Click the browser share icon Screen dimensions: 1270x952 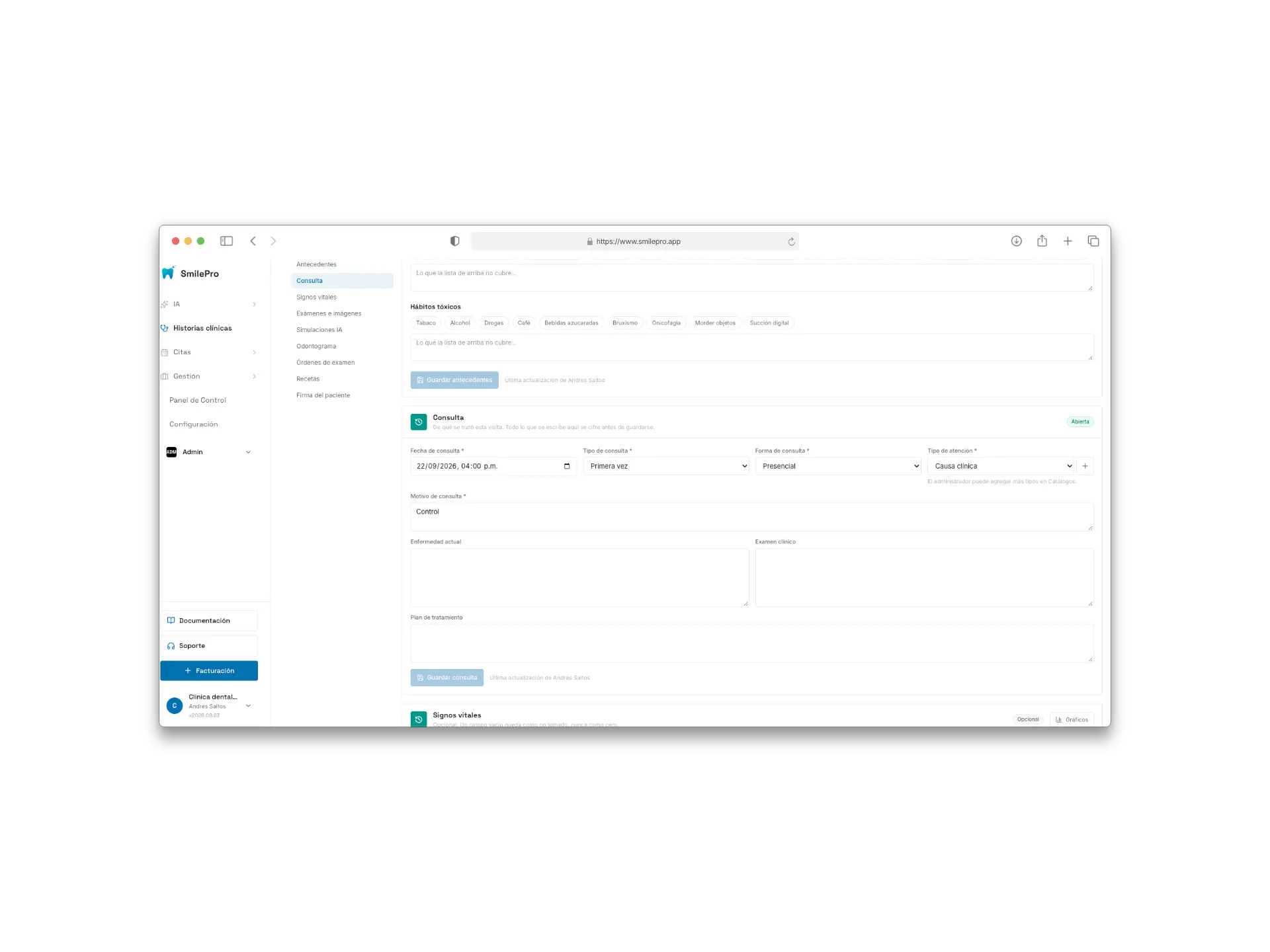[x=1042, y=241]
